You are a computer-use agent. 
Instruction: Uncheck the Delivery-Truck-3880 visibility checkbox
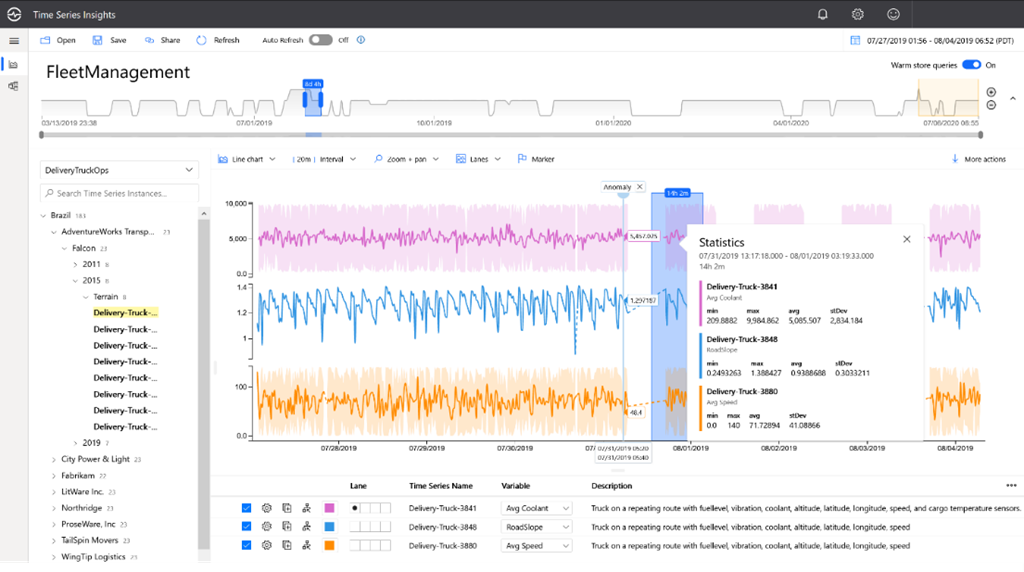coord(246,545)
